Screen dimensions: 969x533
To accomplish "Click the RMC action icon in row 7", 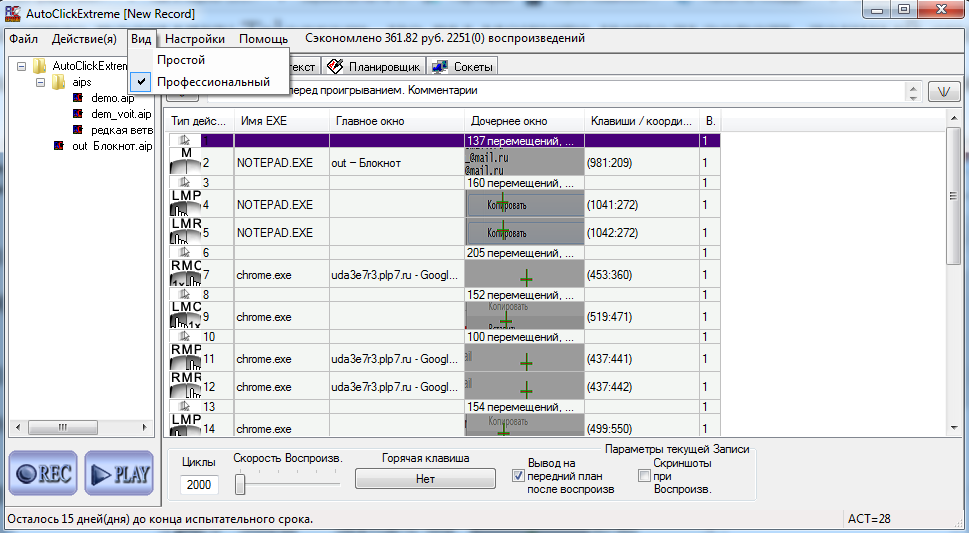I will click(x=186, y=273).
